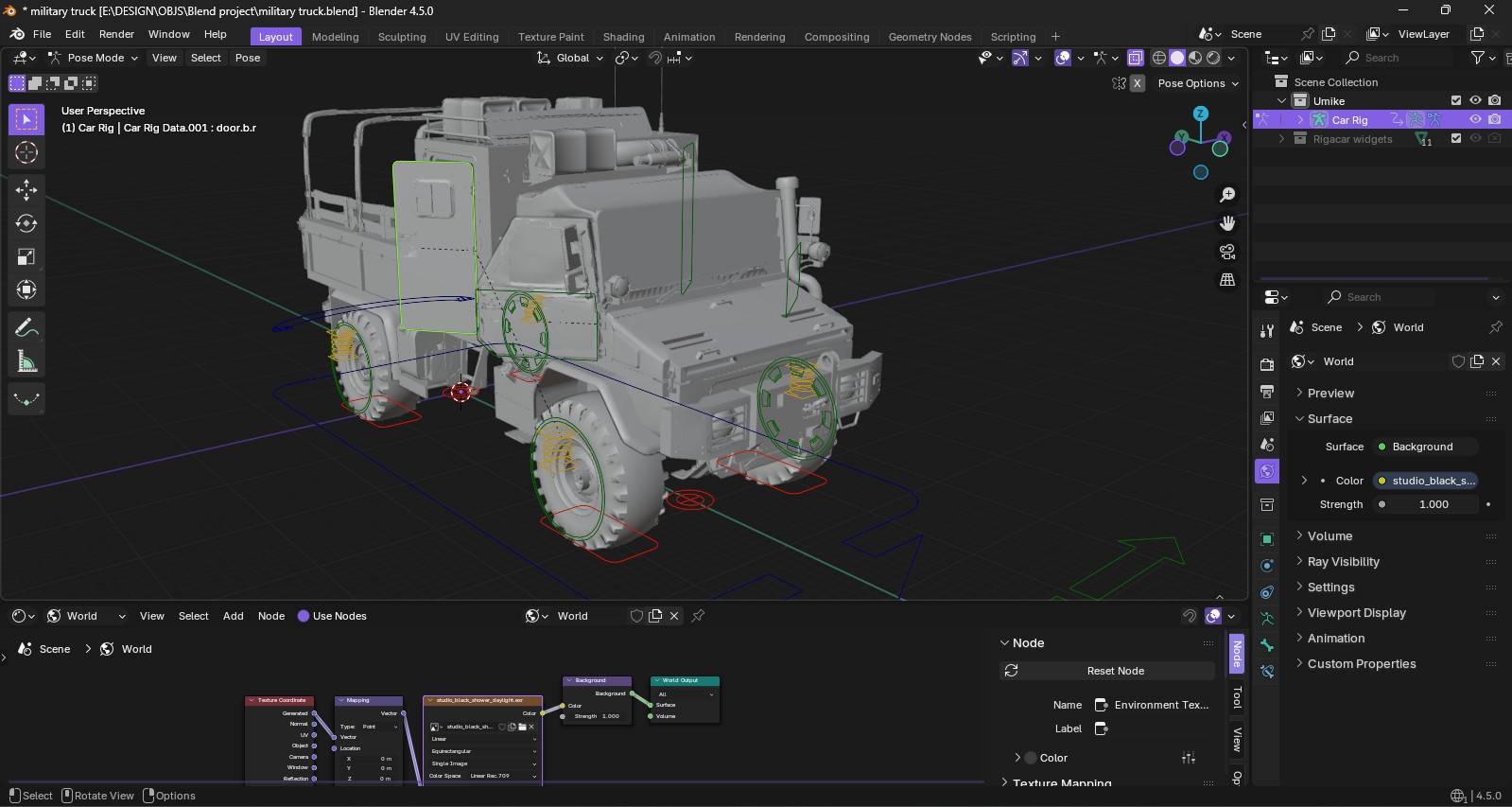Image resolution: width=1512 pixels, height=807 pixels.
Task: Activate the Rotate tool
Action: point(26,223)
